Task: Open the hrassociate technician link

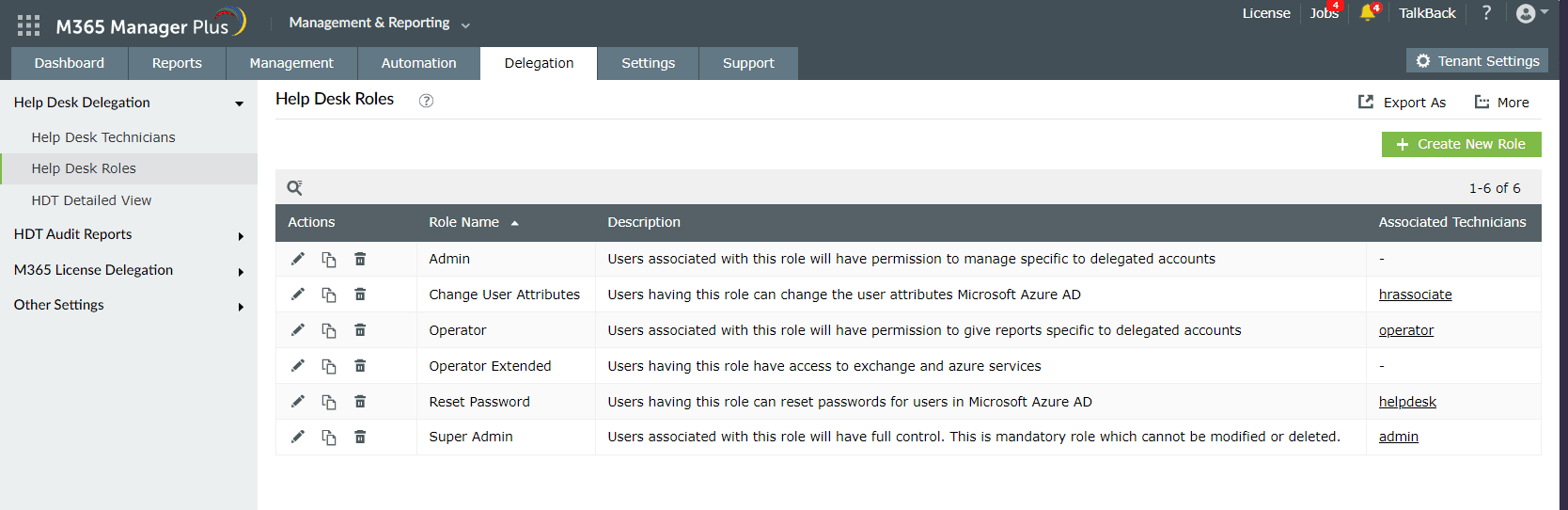Action: 1415,295
